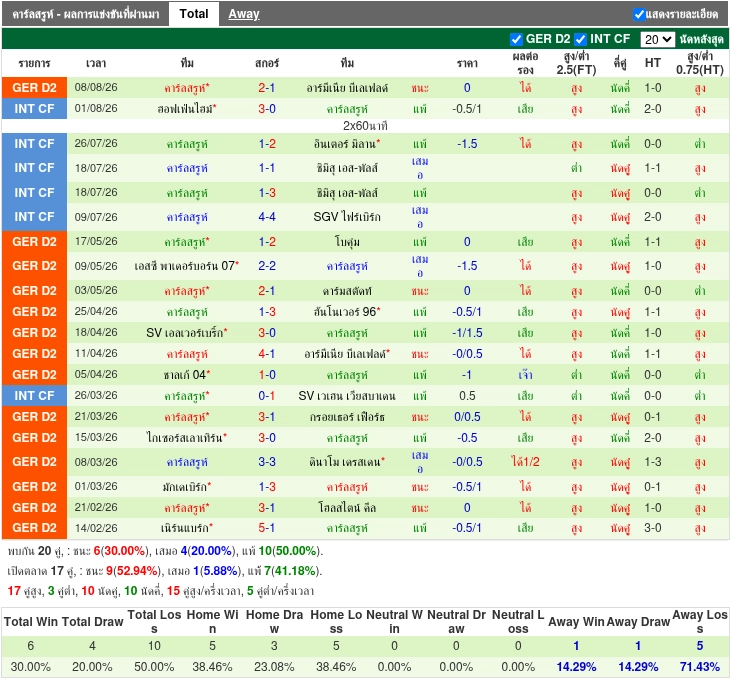Click the 71.43% away loss percentage

(700, 667)
